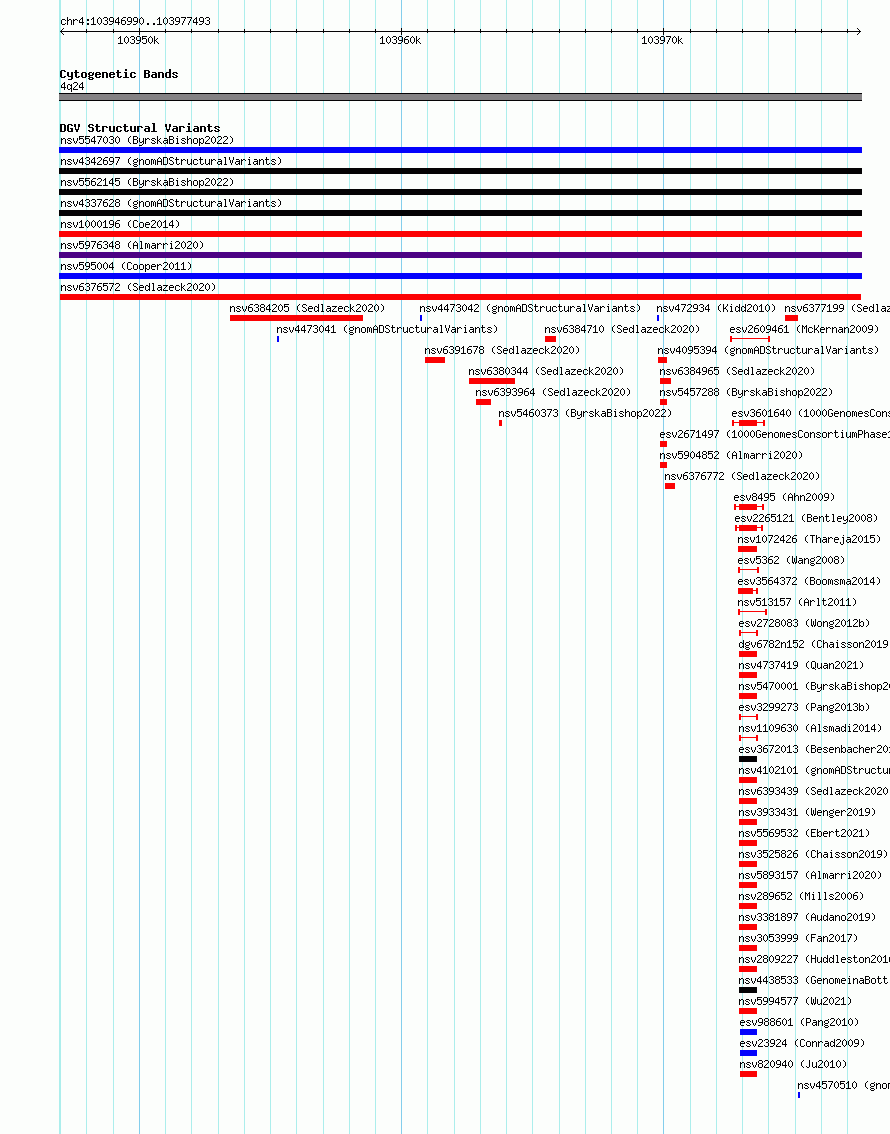The image size is (890, 1134).
Task: Click nsv5460373 (ByrskaBishop2022) label
Action: pos(585,413)
